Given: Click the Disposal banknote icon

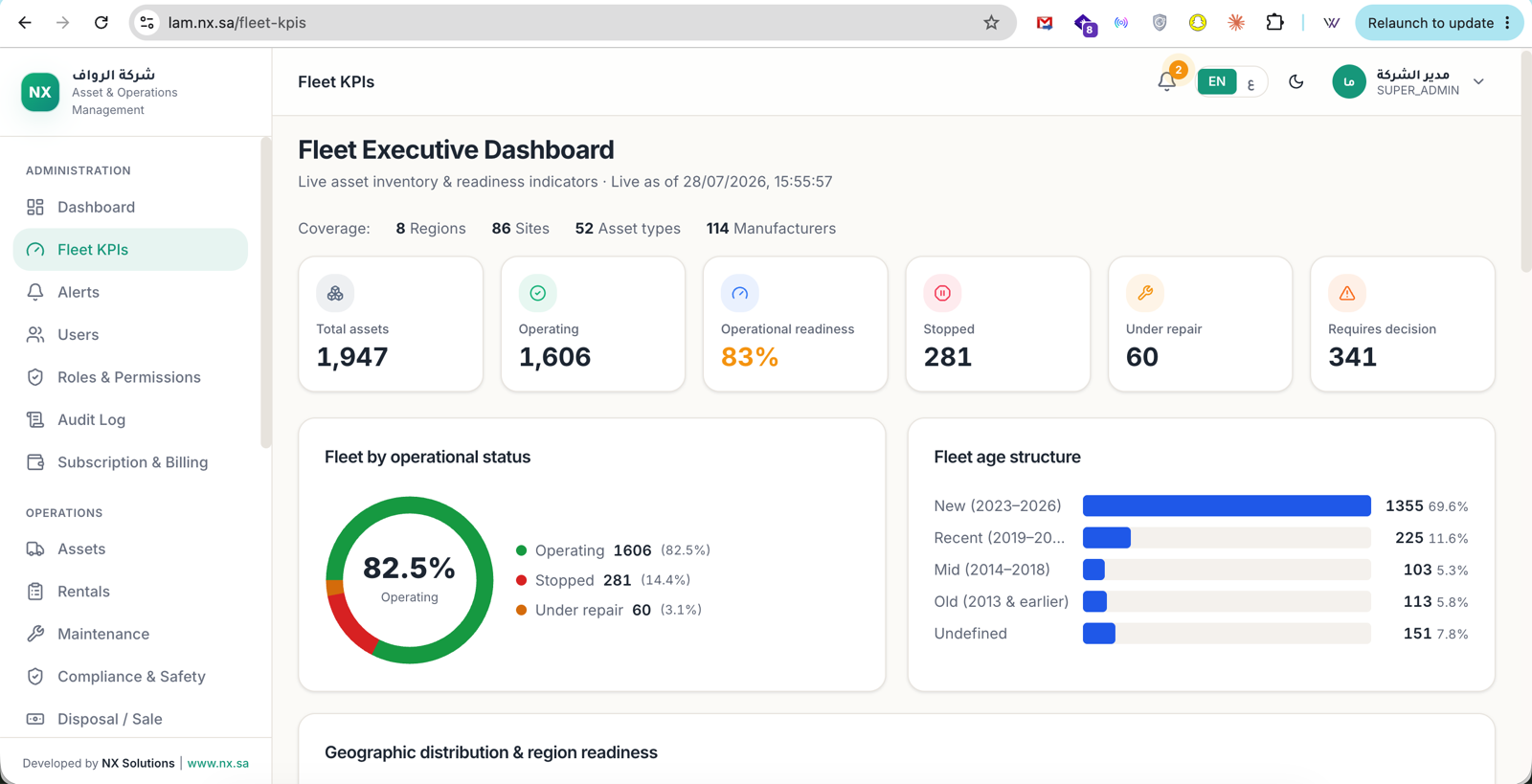Looking at the screenshot, I should click(x=35, y=719).
